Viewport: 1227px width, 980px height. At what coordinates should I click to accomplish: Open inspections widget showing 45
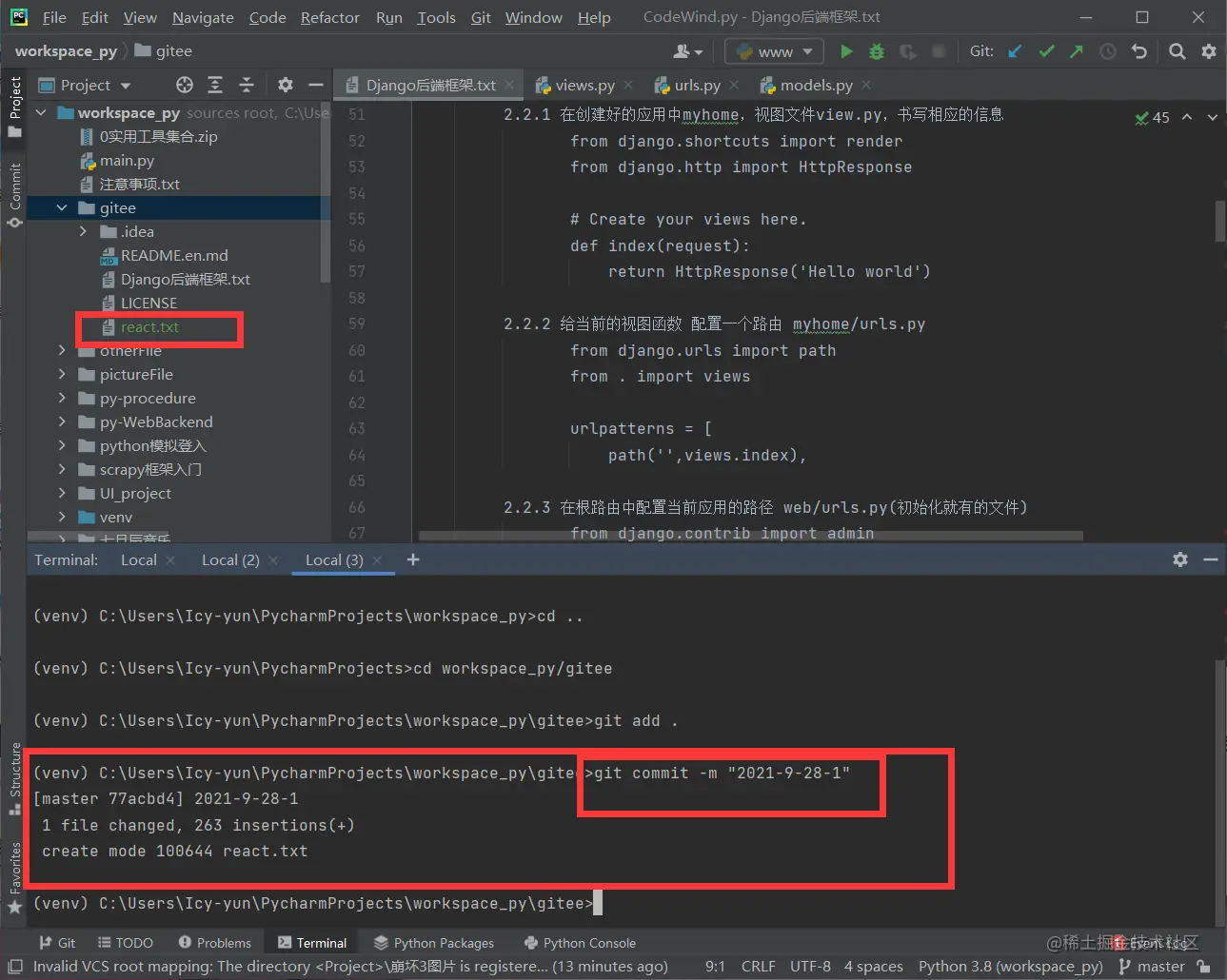pyautogui.click(x=1152, y=117)
